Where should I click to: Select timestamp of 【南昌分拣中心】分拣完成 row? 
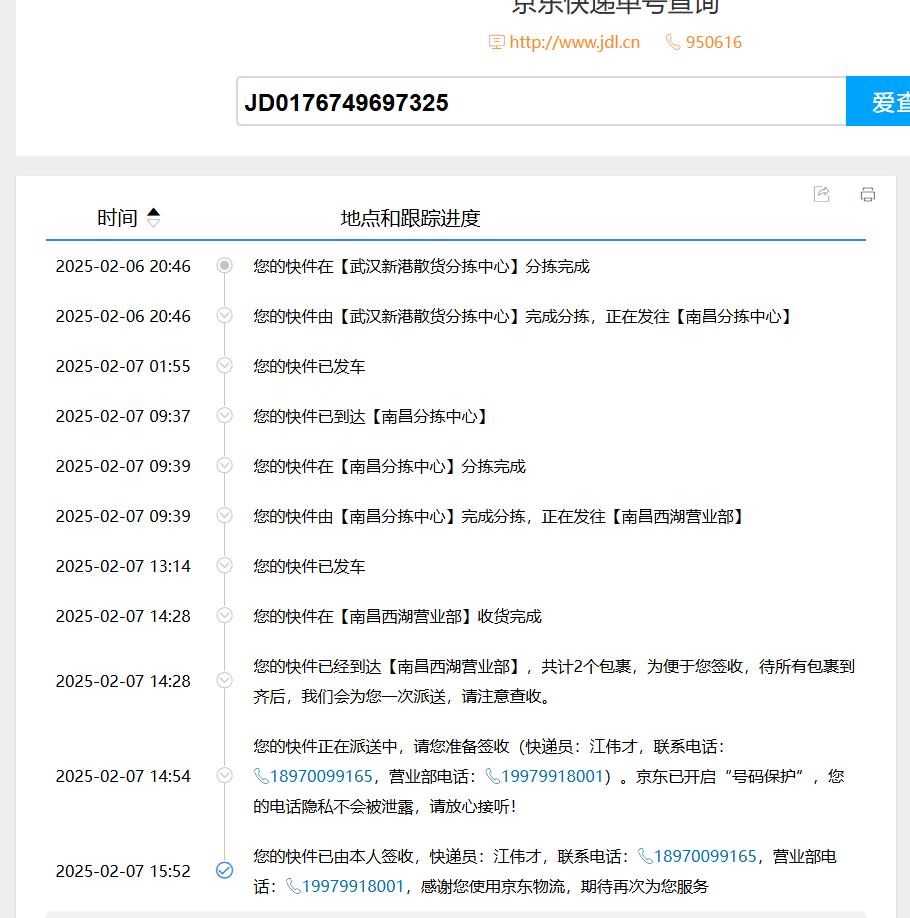click(123, 466)
